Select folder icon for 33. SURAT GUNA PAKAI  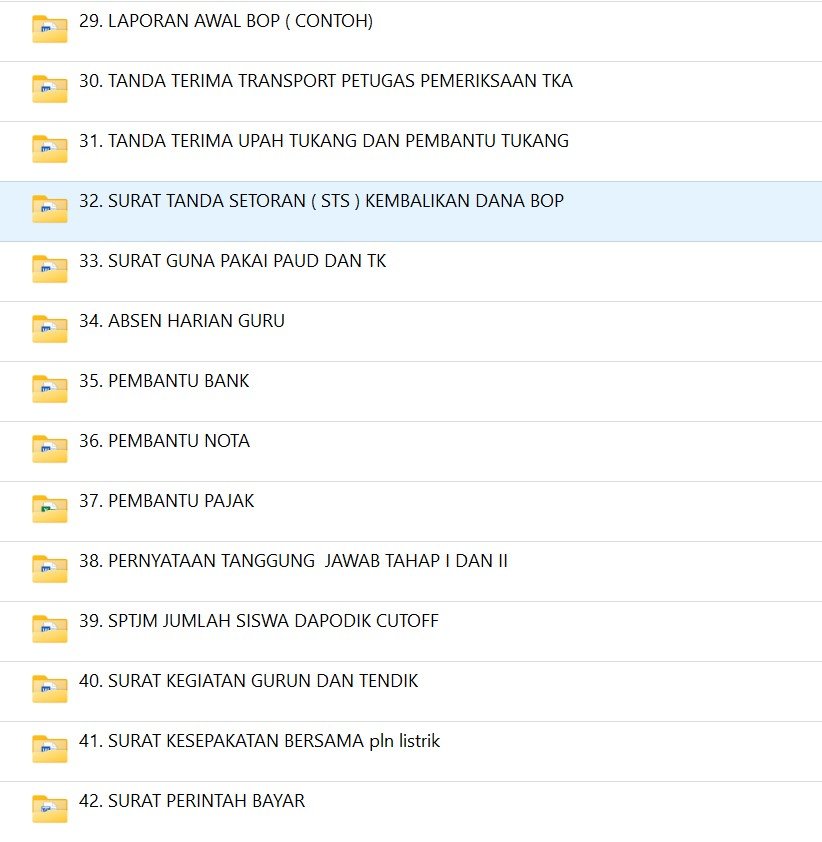(x=49, y=269)
